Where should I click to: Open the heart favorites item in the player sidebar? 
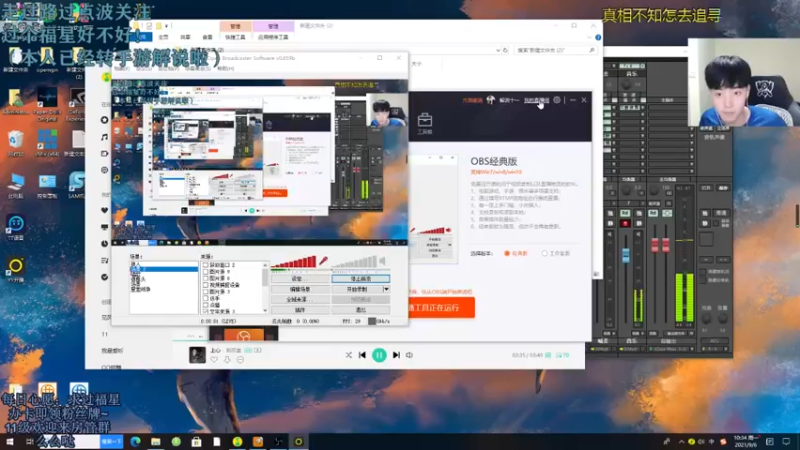[x=105, y=210]
